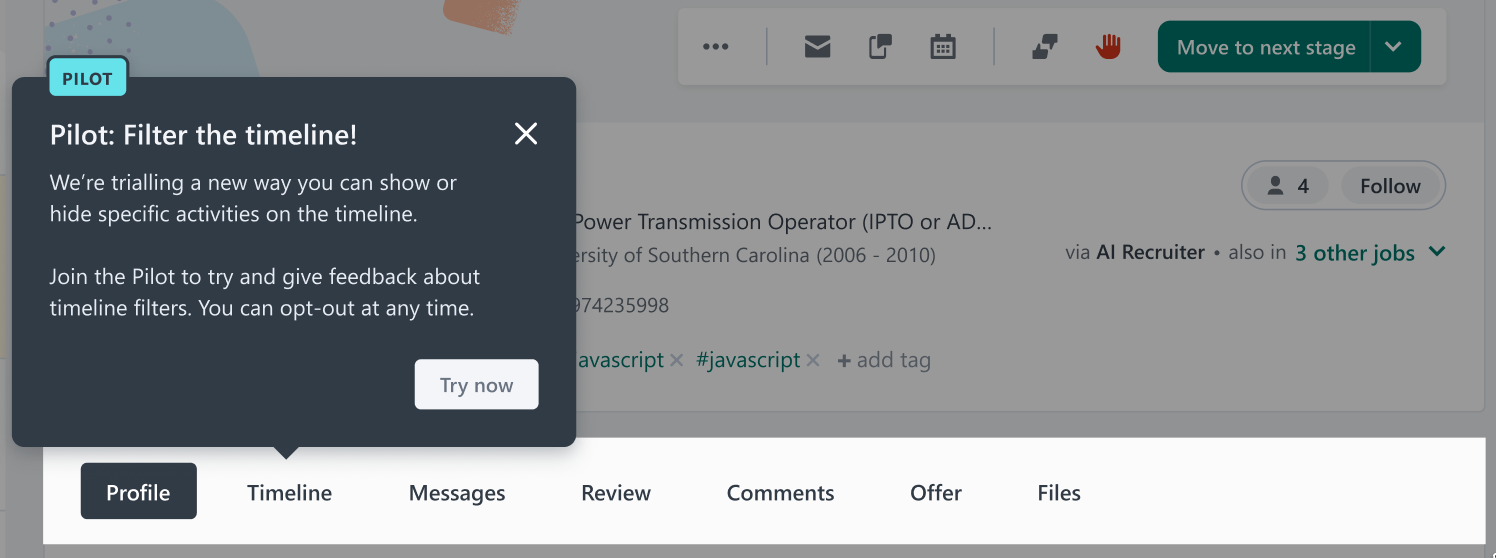Click the copy candidate icon
This screenshot has height=558, width=1496.
(x=880, y=47)
